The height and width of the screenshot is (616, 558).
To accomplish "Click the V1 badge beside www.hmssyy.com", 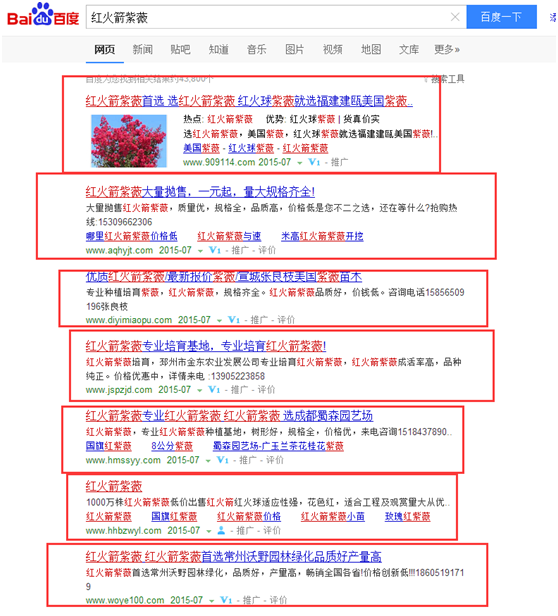I will [x=223, y=460].
